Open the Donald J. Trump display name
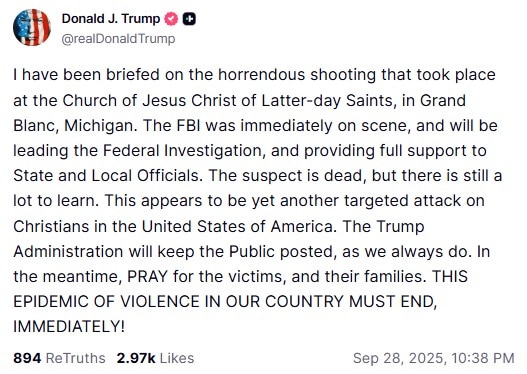Viewport: 527px width, 374px height. coord(111,18)
